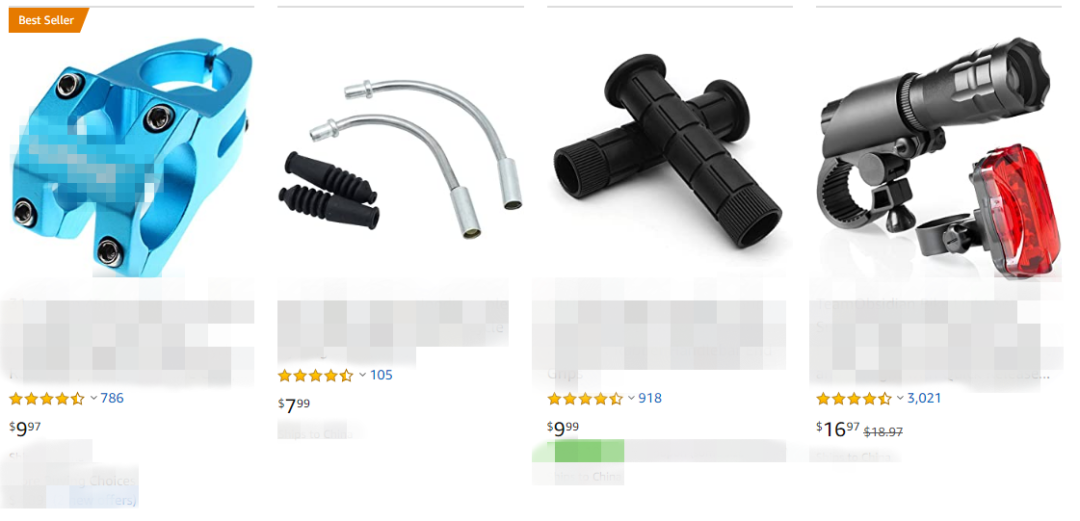Open the 918 reviews link
The image size is (1080, 521).
pos(650,398)
